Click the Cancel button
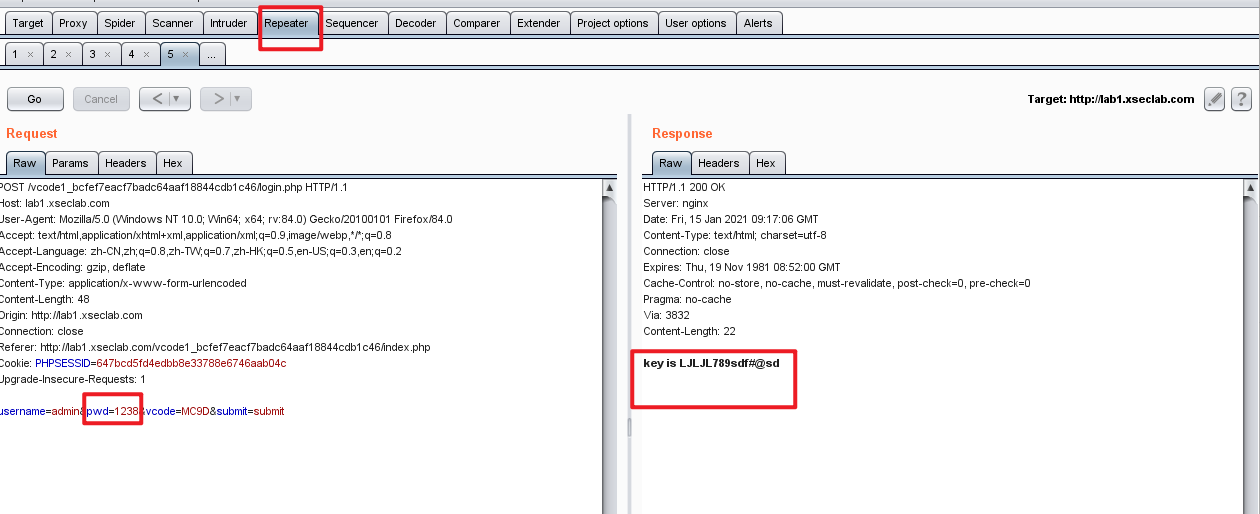 coord(101,99)
